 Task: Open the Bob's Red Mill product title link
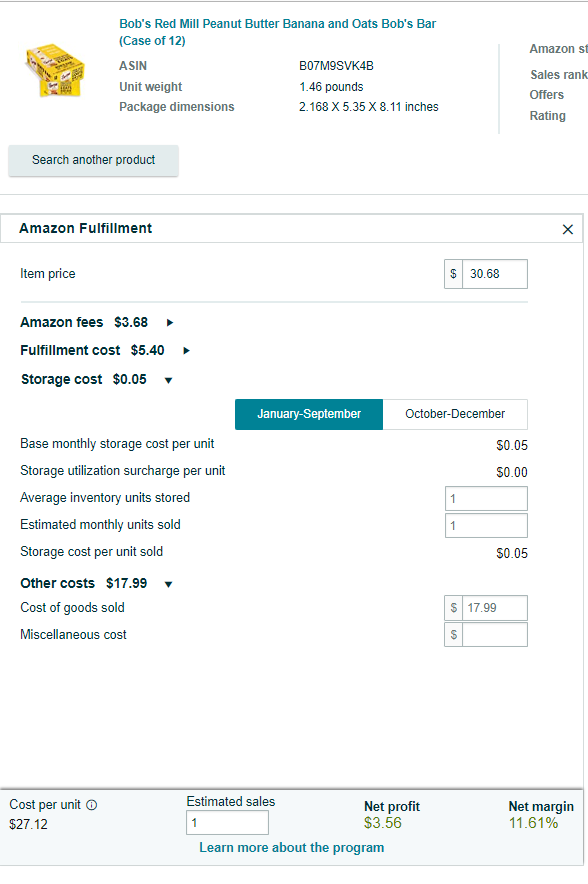(277, 32)
